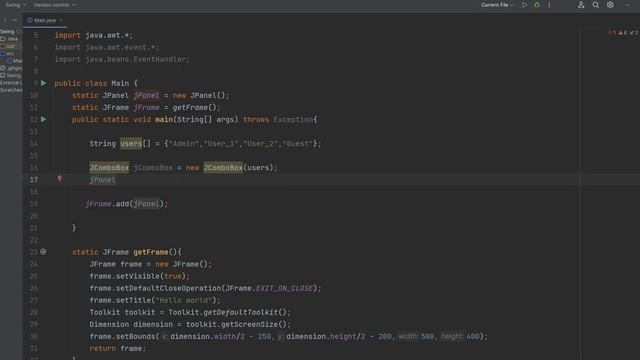Image resolution: width=640 pixels, height=360 pixels.
Task: Click 'Exception' in the main method signature
Action: pos(293,120)
